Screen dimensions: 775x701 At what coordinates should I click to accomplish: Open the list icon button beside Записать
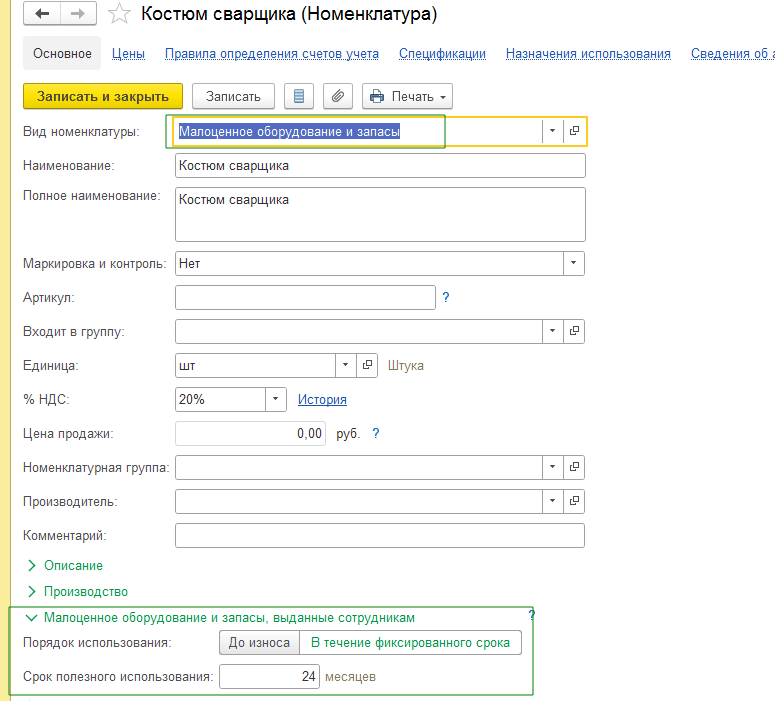[x=299, y=96]
